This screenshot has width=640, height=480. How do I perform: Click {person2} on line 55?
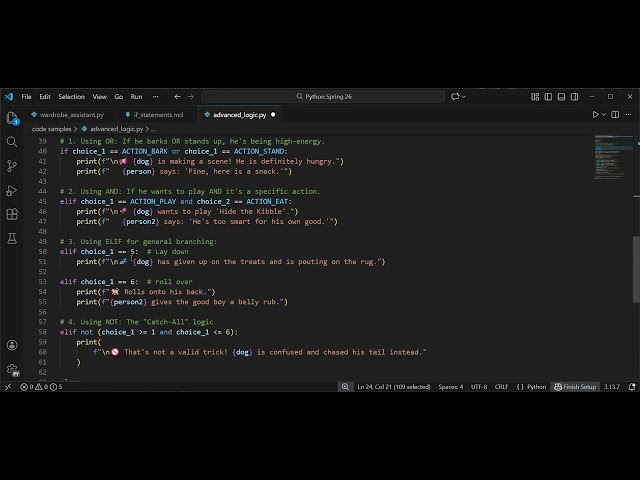[x=128, y=302]
